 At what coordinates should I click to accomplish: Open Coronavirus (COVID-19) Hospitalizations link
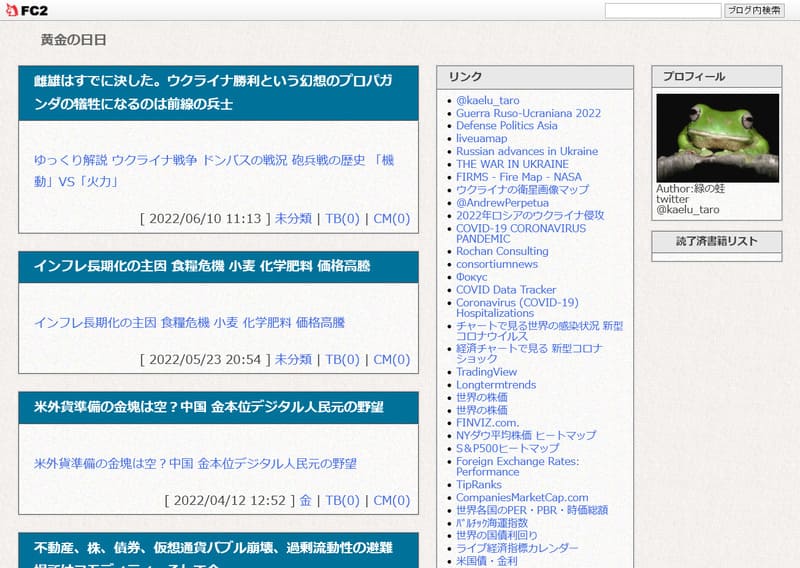point(517,308)
